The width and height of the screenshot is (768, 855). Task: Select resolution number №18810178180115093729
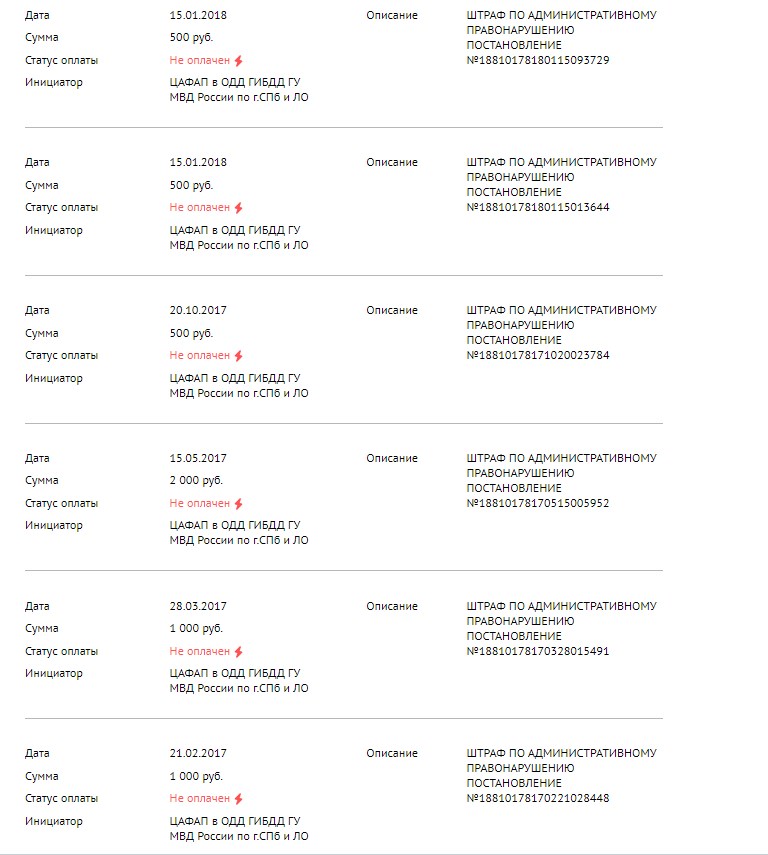coord(538,60)
